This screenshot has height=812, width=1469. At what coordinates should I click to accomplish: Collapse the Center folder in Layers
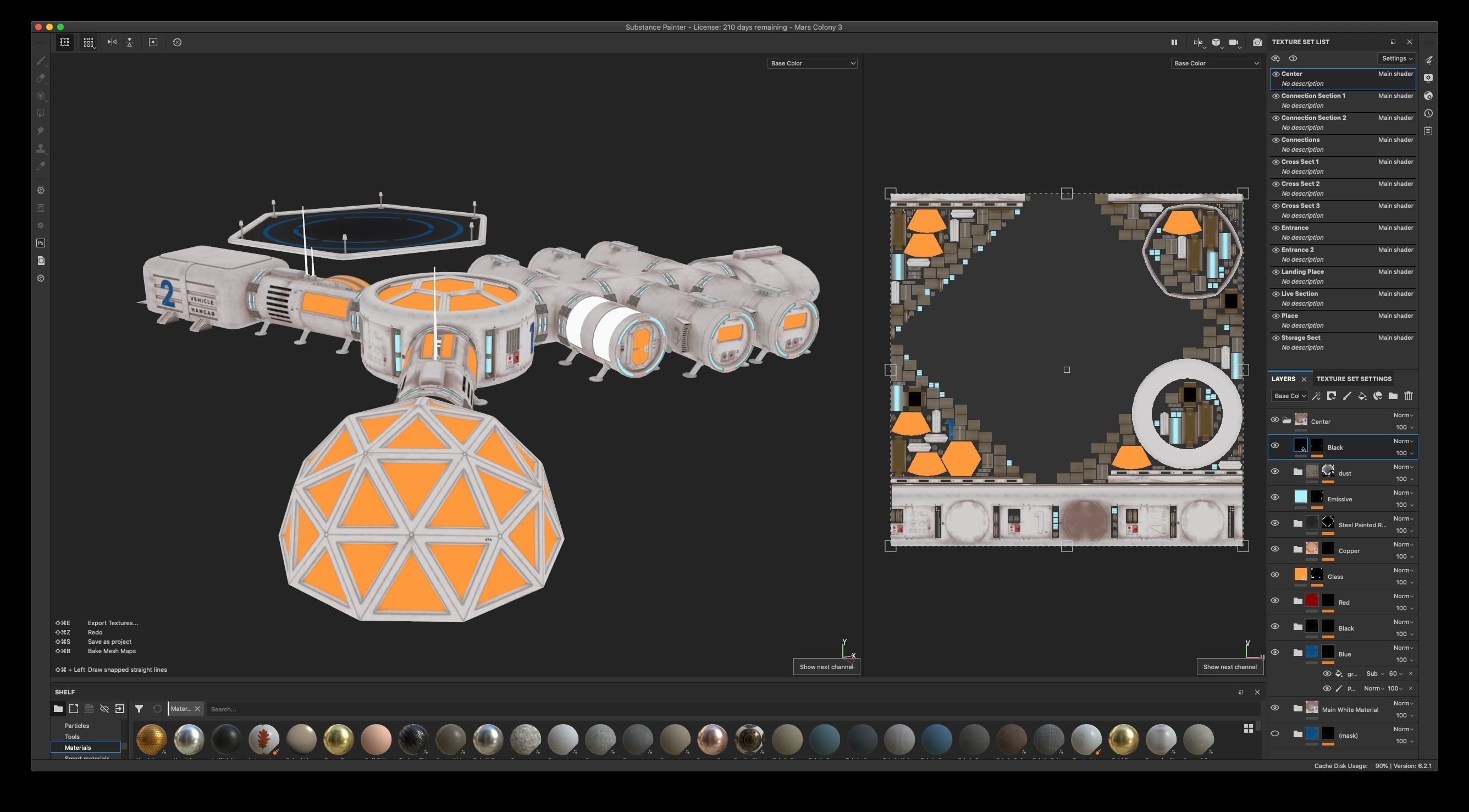coord(1286,420)
